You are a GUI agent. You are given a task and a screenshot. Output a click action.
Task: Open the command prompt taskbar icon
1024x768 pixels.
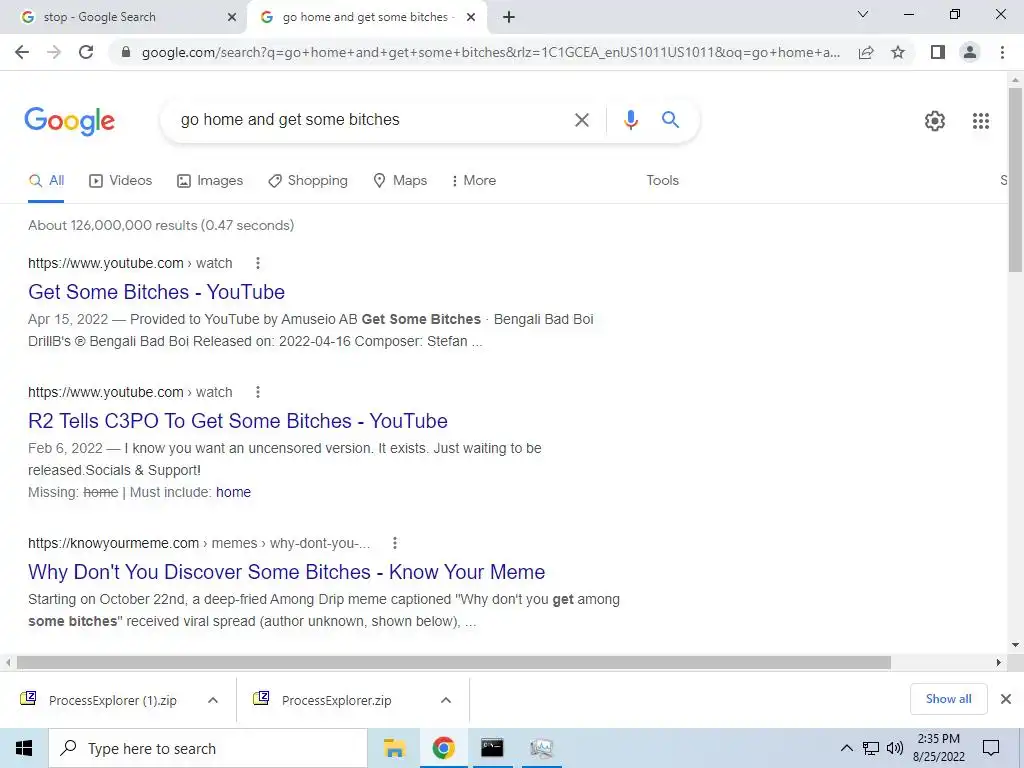pyautogui.click(x=492, y=748)
